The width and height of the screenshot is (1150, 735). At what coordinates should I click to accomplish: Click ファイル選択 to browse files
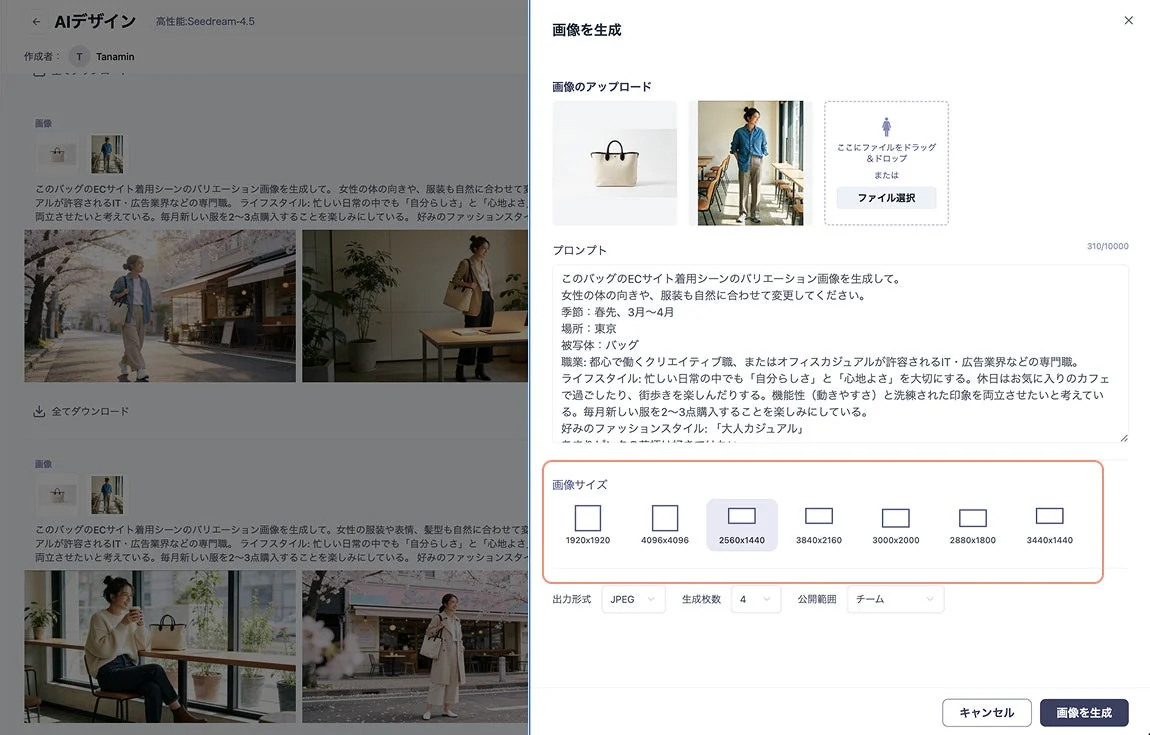pos(885,197)
